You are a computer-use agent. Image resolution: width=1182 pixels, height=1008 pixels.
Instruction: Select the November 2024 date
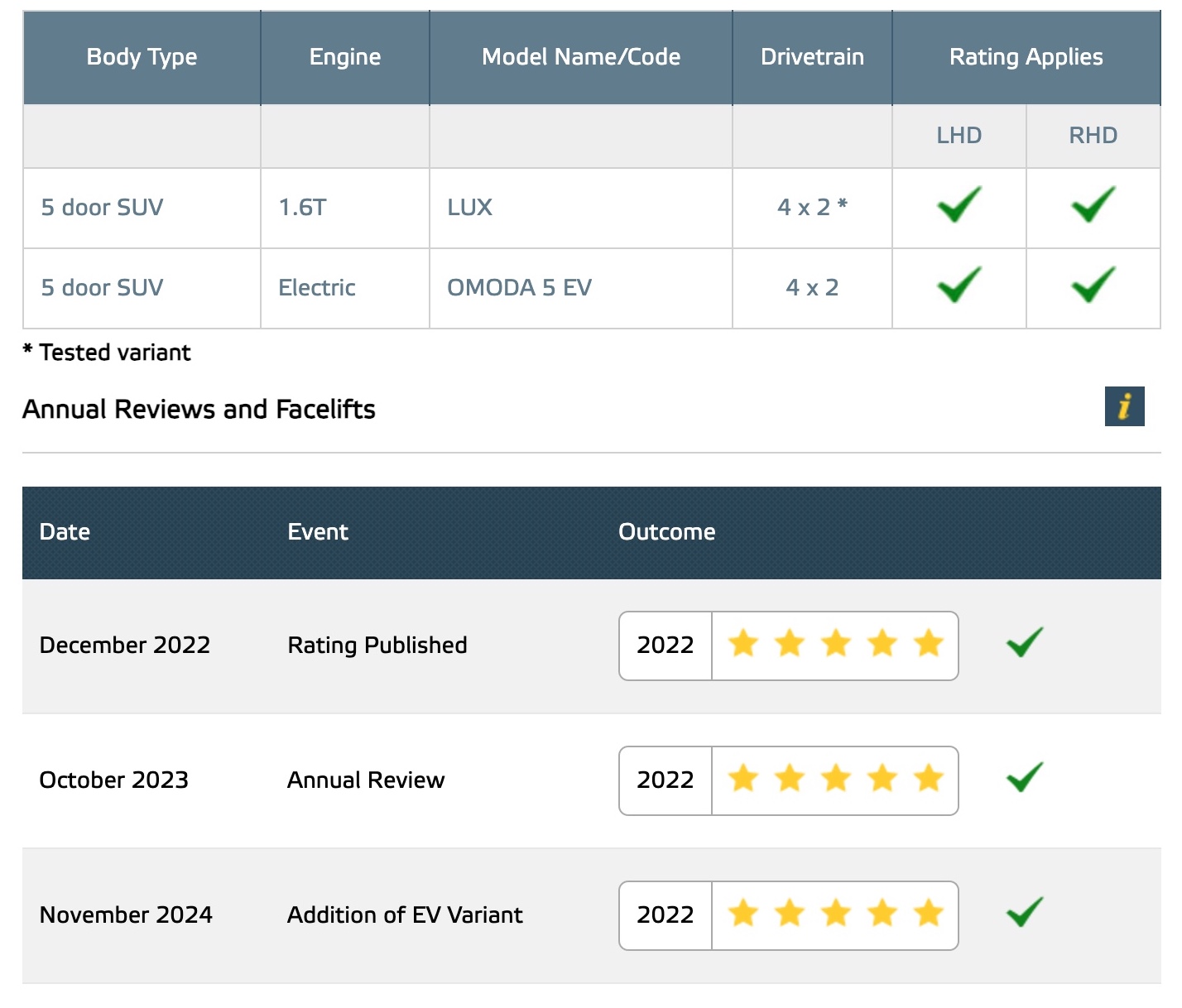click(126, 915)
